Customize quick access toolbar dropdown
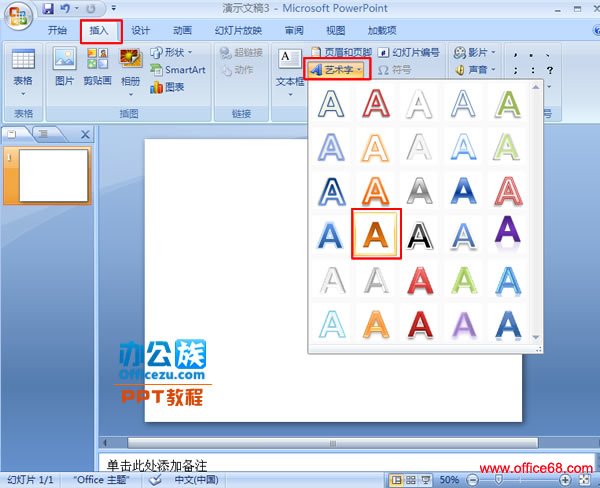Viewport: 600px width, 488px height. click(x=114, y=8)
